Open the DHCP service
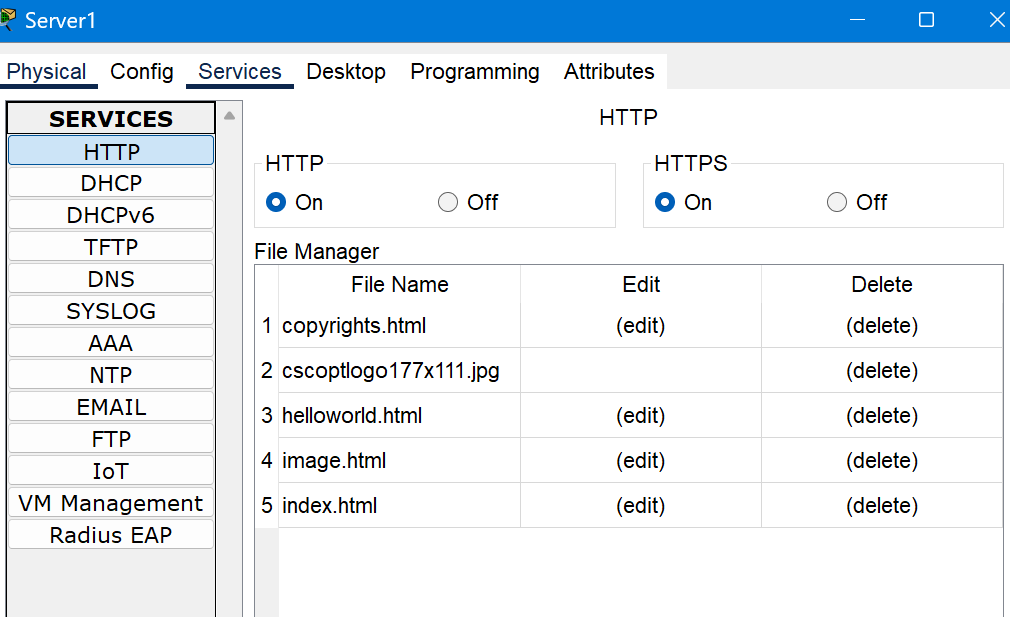The image size is (1010, 617). [111, 183]
